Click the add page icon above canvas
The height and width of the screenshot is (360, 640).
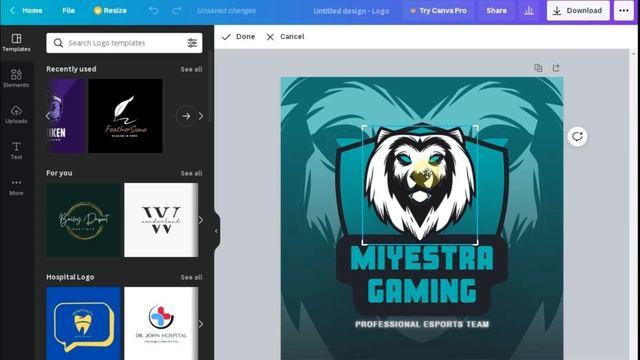click(x=556, y=68)
